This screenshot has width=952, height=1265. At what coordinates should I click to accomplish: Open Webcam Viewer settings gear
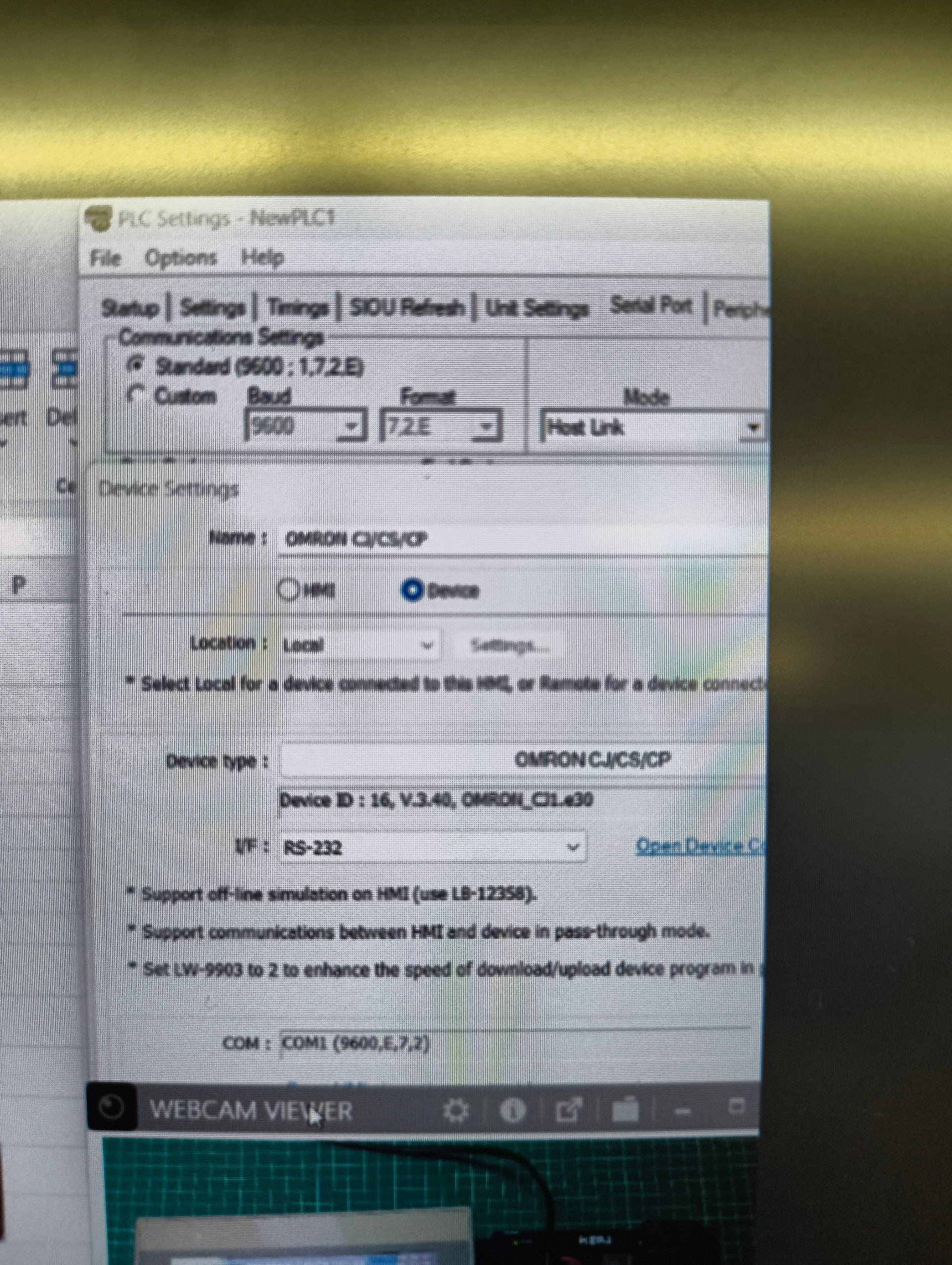[x=456, y=1111]
